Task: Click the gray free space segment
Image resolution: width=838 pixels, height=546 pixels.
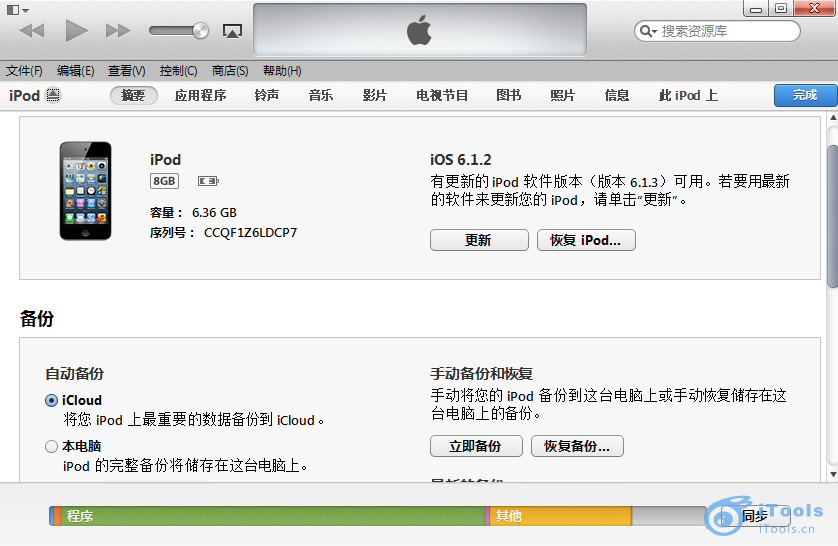Action: coord(669,516)
